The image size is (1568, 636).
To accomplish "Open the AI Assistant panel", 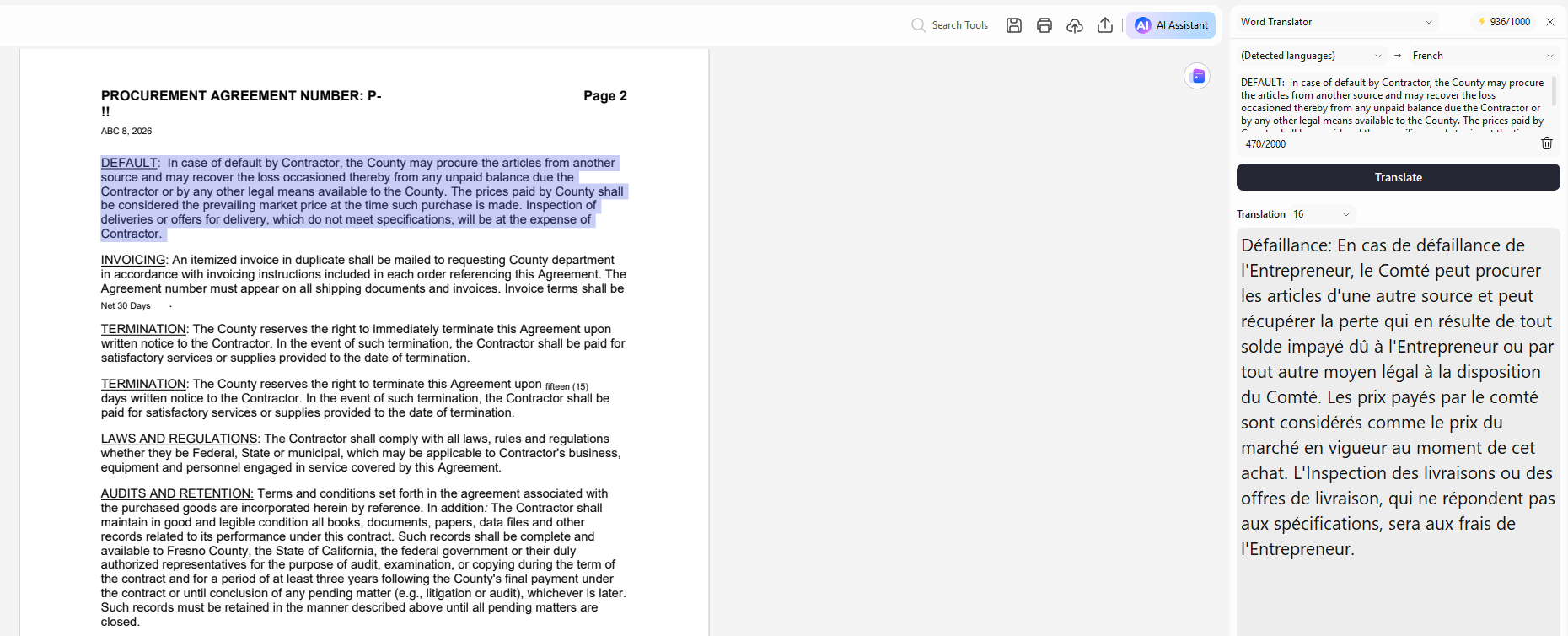I will point(1172,25).
